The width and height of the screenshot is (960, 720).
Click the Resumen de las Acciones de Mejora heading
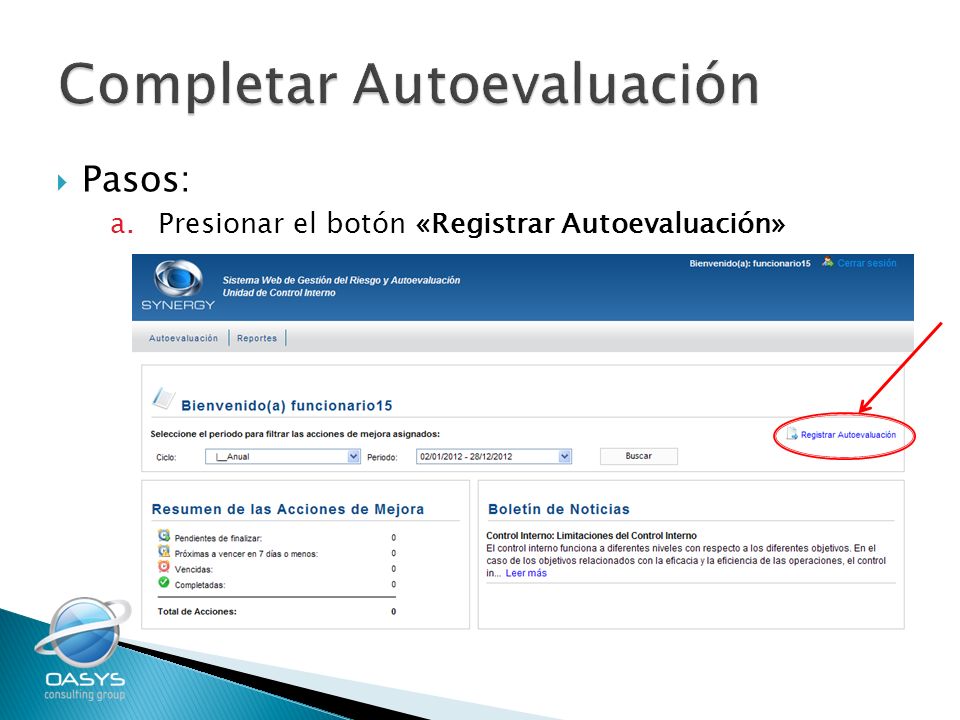tap(288, 509)
